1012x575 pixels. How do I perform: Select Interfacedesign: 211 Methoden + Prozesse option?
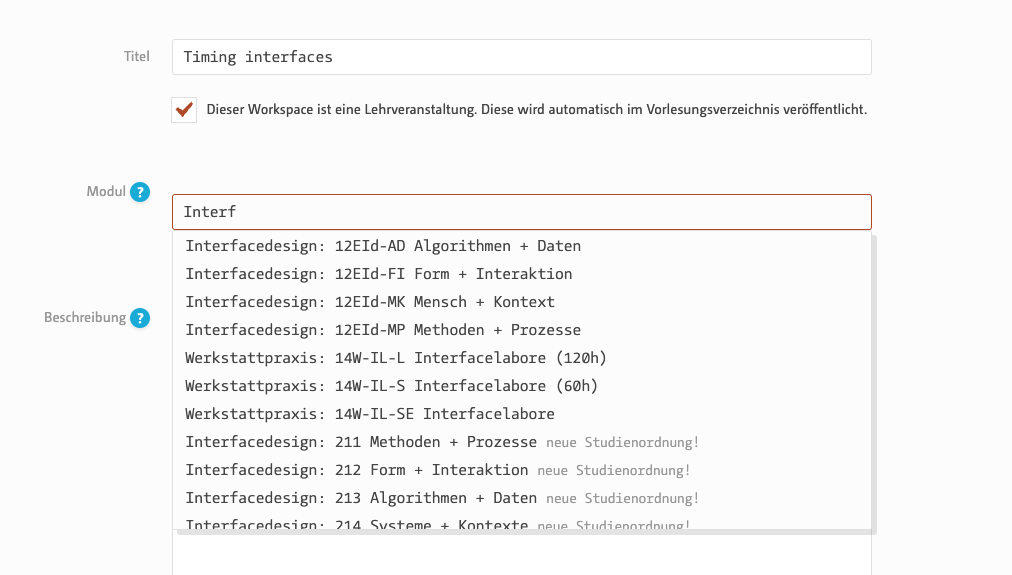(x=521, y=442)
